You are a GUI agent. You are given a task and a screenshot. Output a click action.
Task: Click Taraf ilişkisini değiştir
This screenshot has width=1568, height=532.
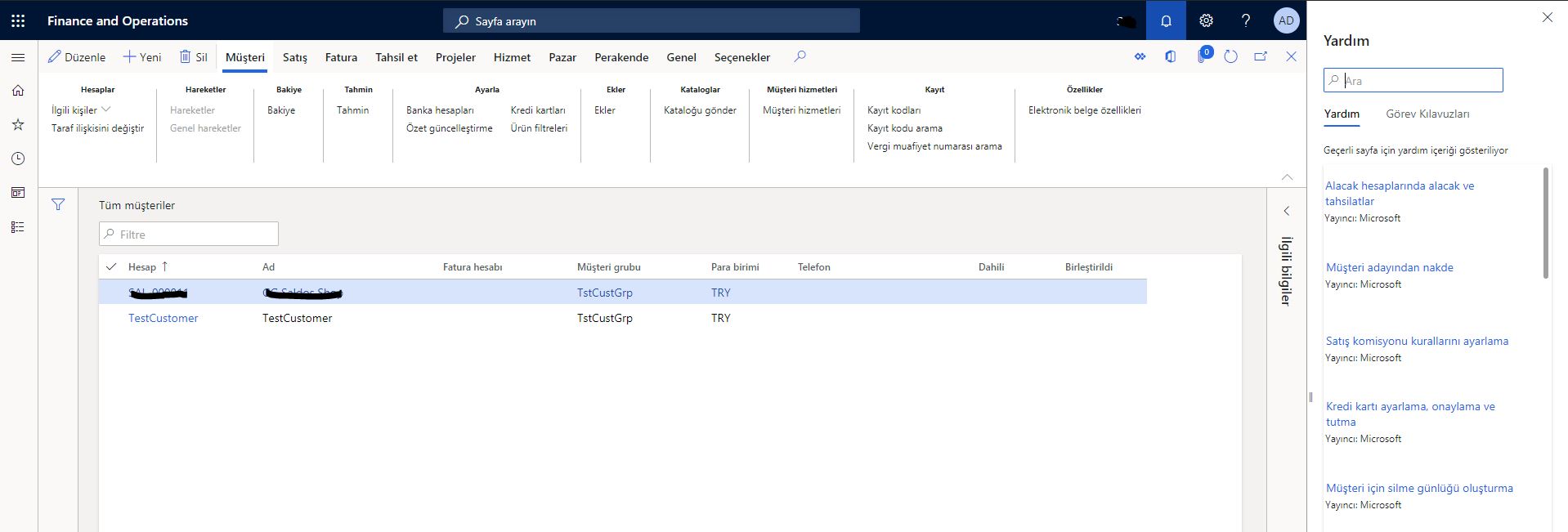(97, 128)
